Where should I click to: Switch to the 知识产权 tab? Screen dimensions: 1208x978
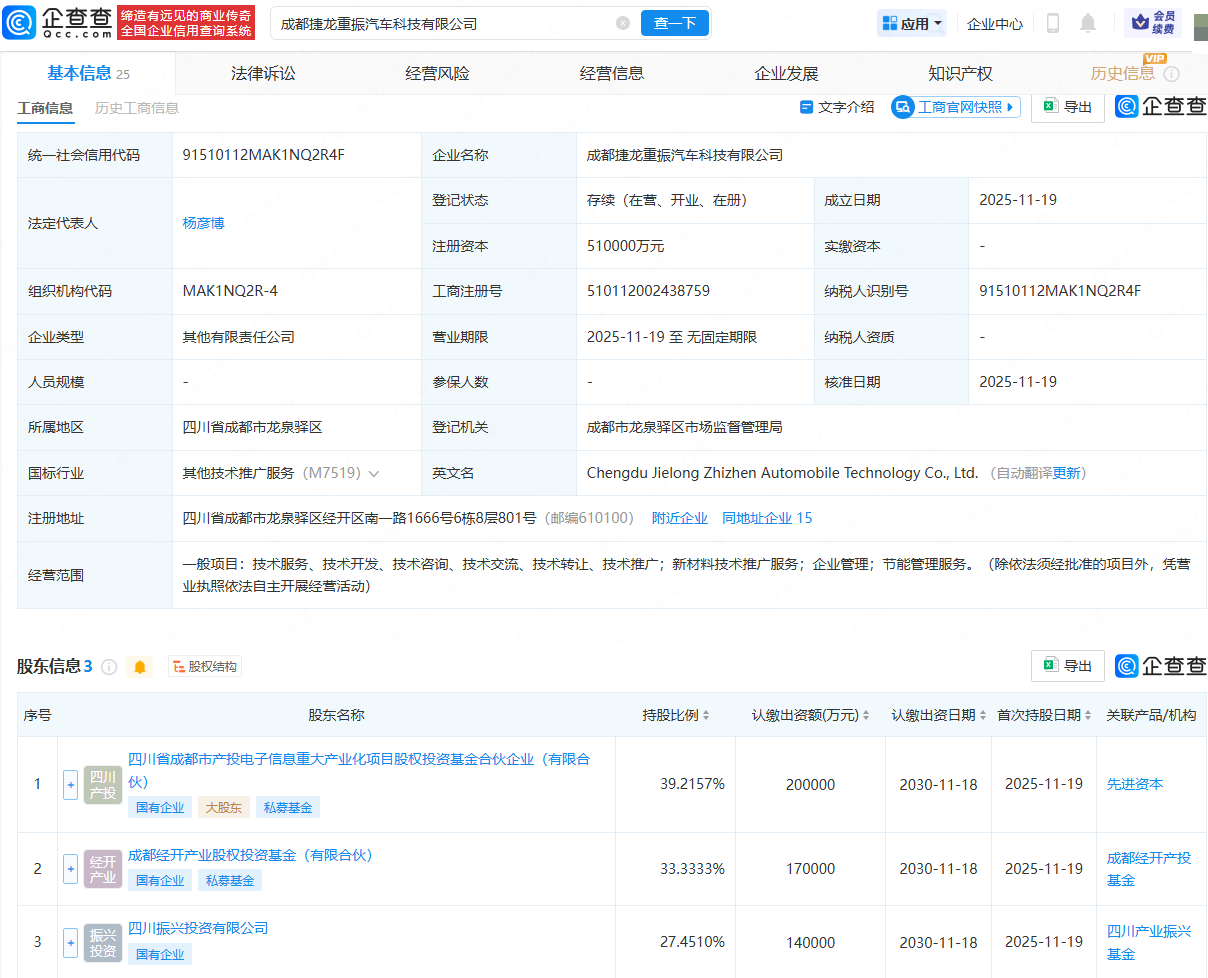[960, 73]
